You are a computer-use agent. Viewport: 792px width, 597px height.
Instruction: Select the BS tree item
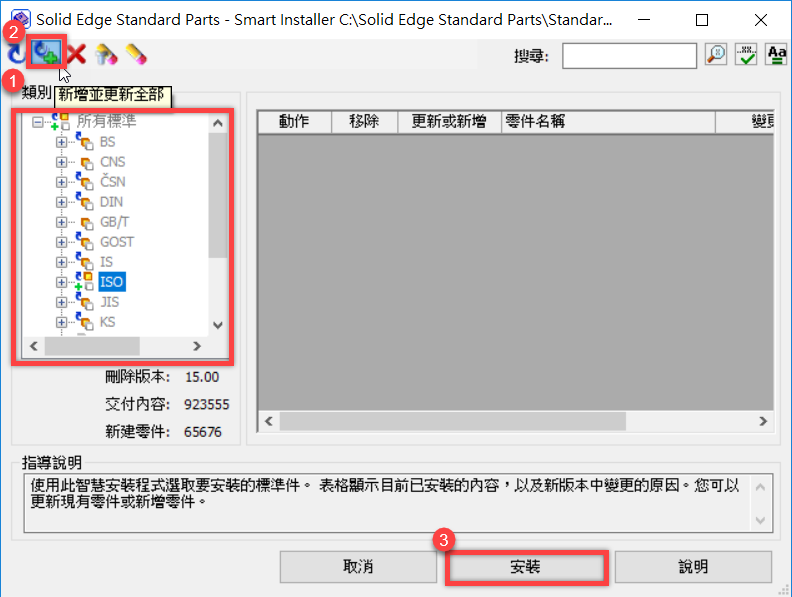point(108,142)
